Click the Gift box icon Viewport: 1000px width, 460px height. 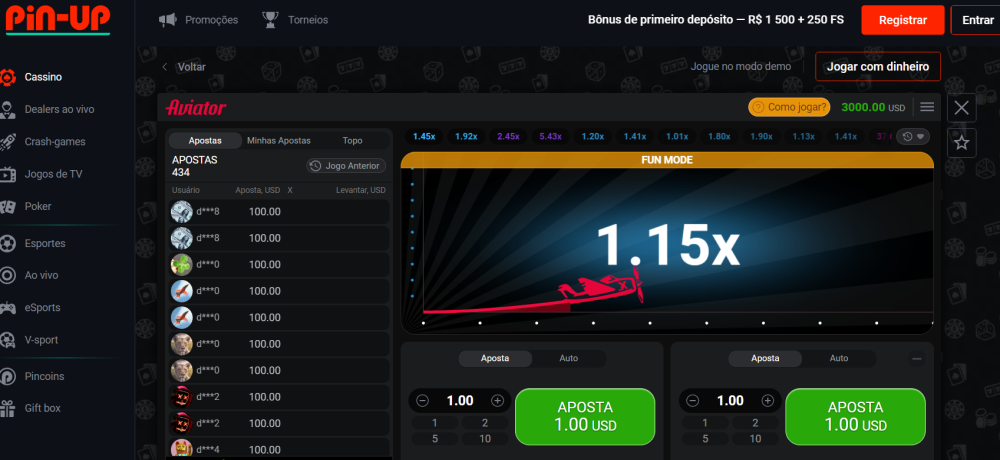[x=9, y=408]
